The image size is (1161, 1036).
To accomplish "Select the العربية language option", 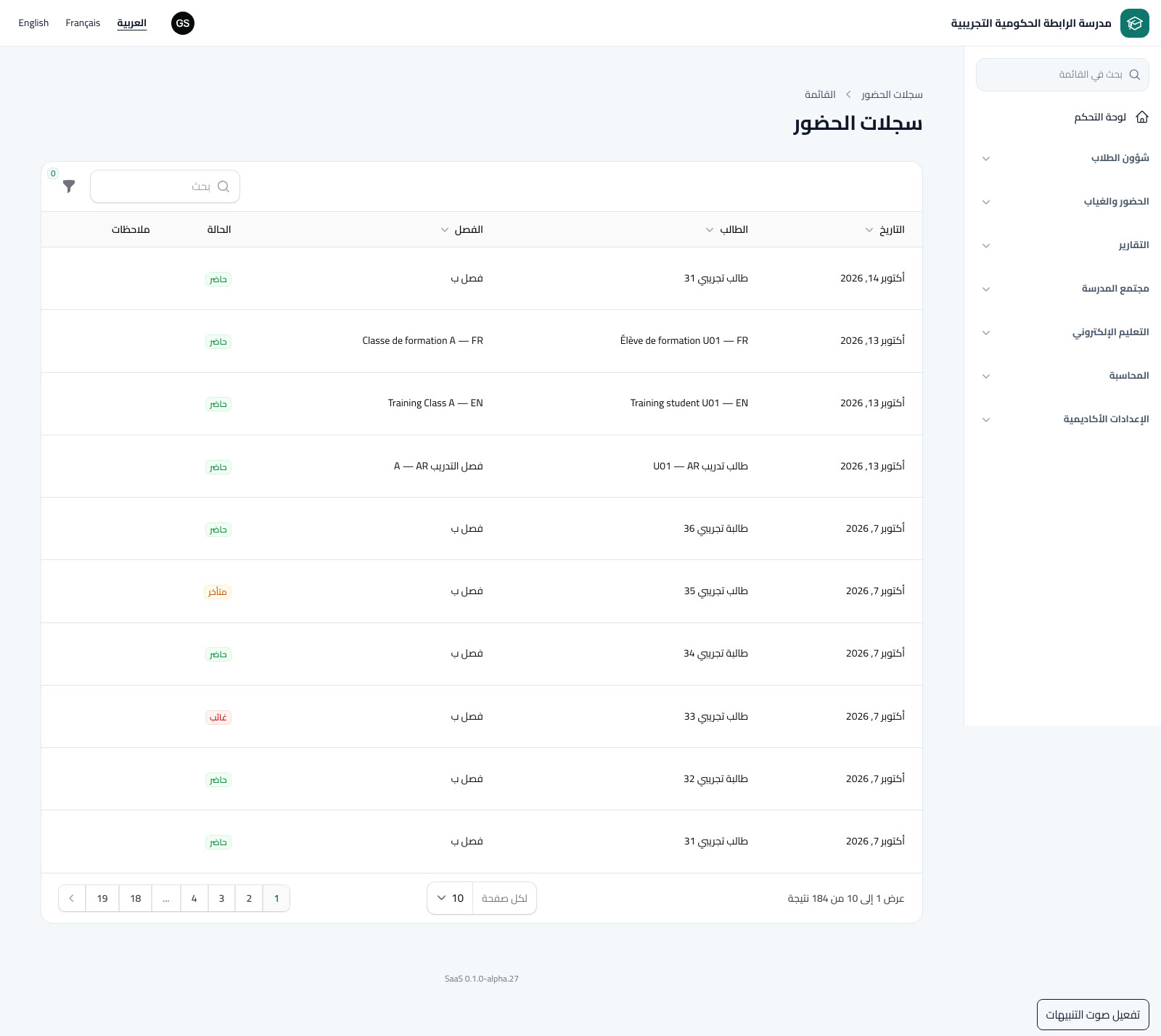I will coord(132,23).
